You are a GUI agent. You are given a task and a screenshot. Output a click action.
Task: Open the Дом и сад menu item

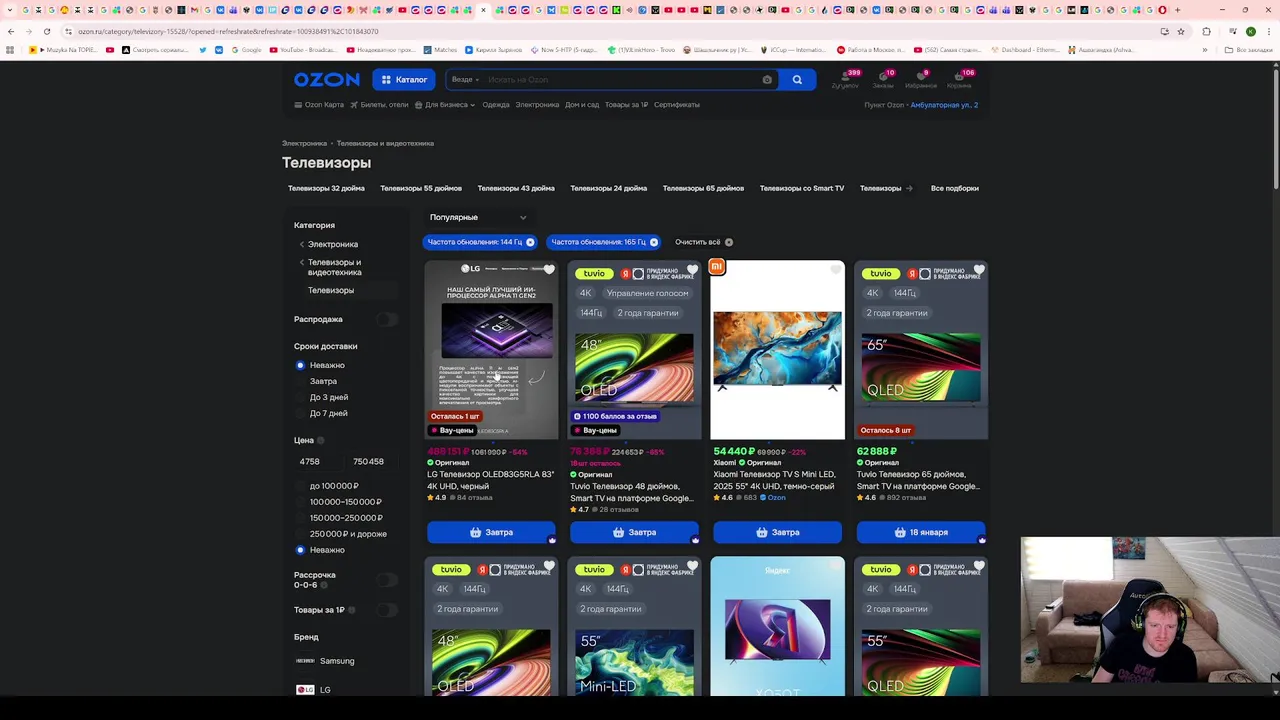pyautogui.click(x=582, y=105)
